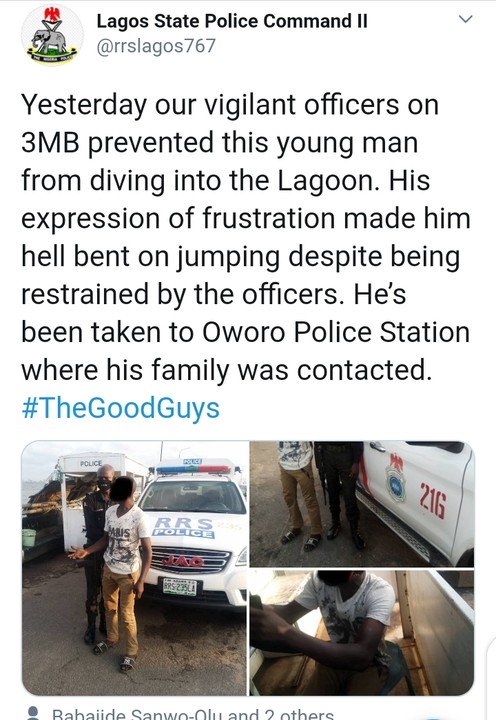Expand the tweet options chevron

(x=466, y=19)
